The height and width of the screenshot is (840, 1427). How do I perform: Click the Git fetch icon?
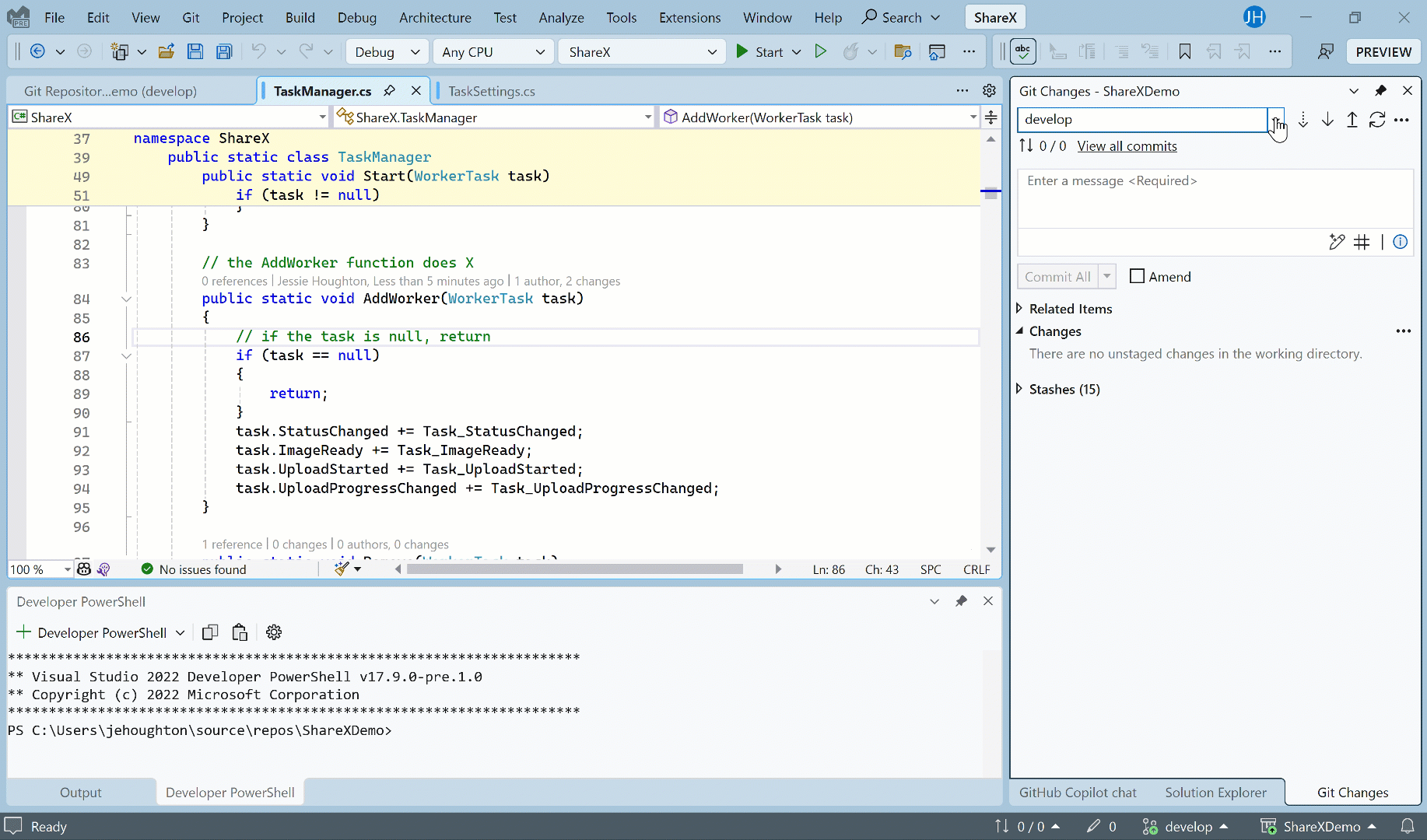click(1303, 120)
